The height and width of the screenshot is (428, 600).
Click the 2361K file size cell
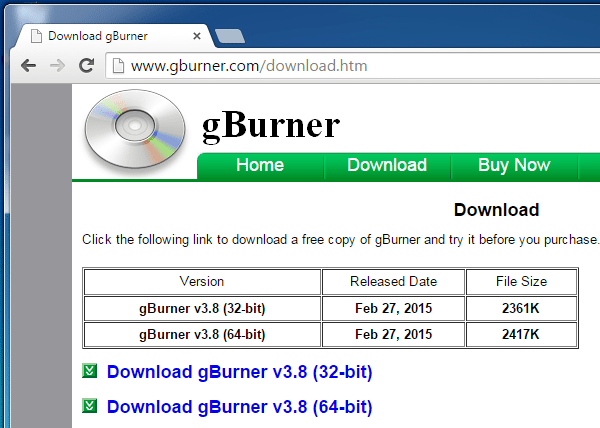coord(521,308)
